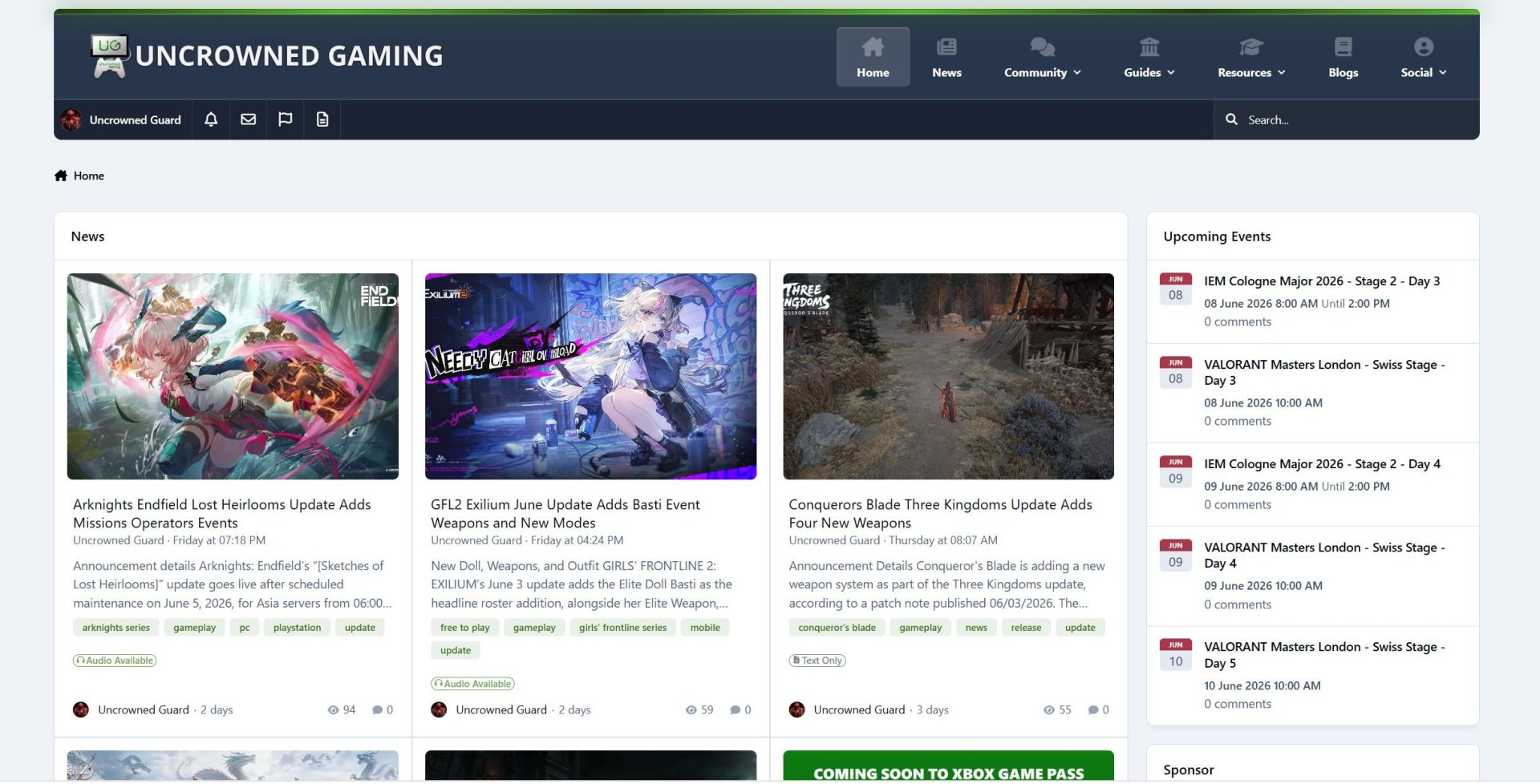Open VALORANT Masters London Swiss Stage Day 3 event

[1324, 373]
